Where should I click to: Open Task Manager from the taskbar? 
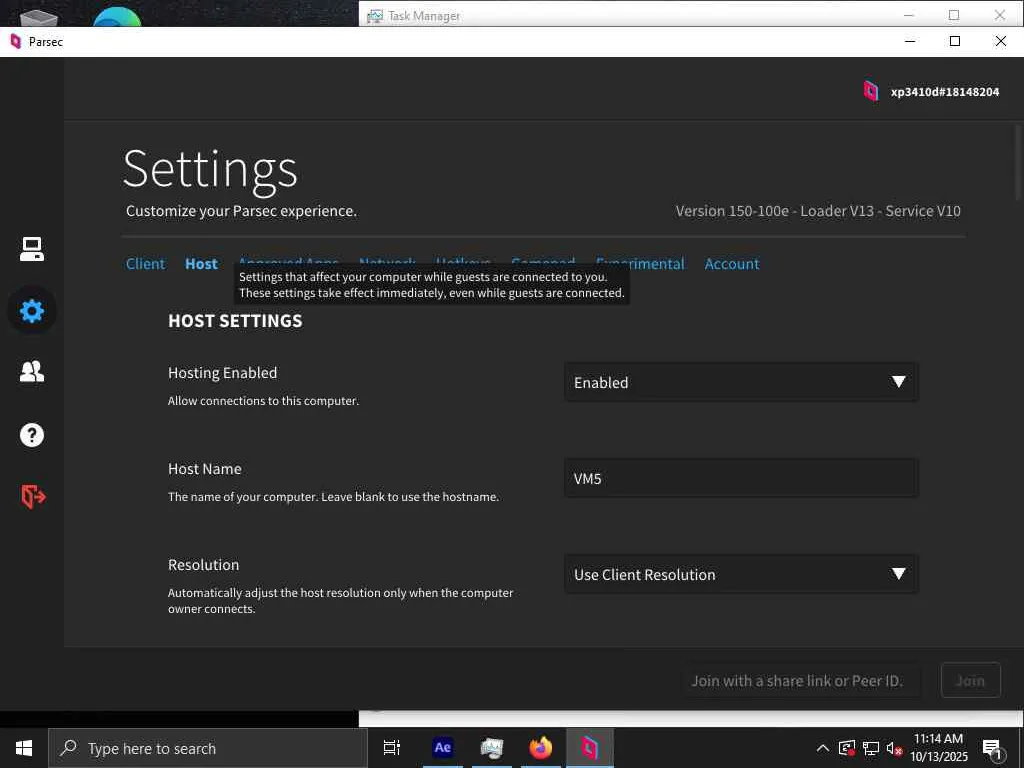[492, 748]
